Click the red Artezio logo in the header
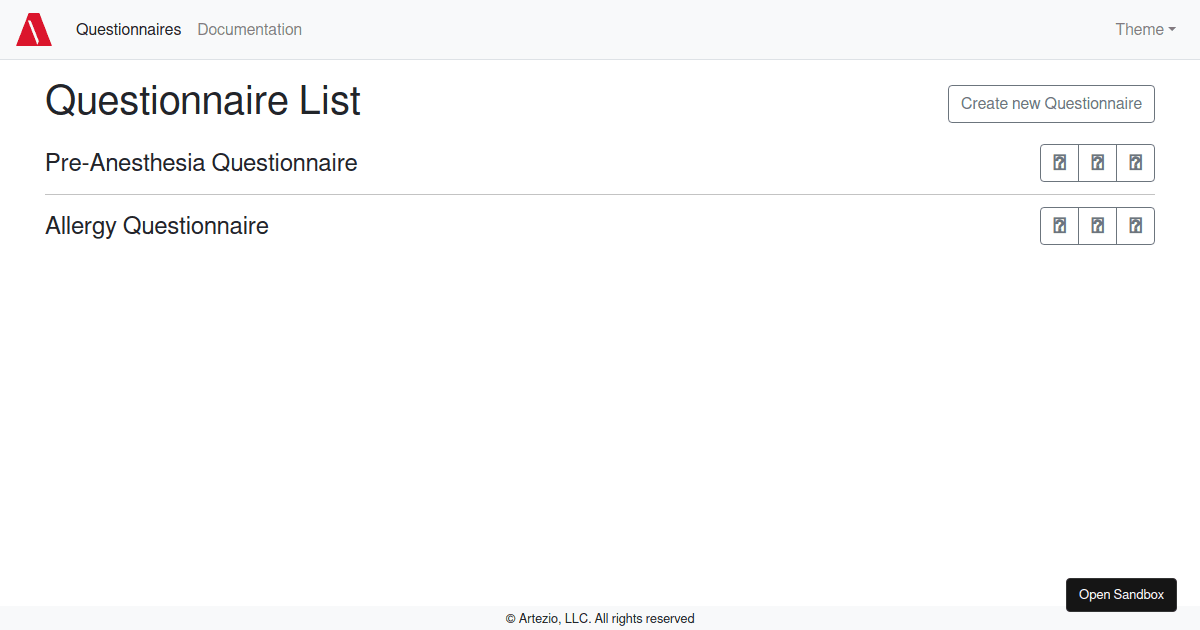 point(34,29)
